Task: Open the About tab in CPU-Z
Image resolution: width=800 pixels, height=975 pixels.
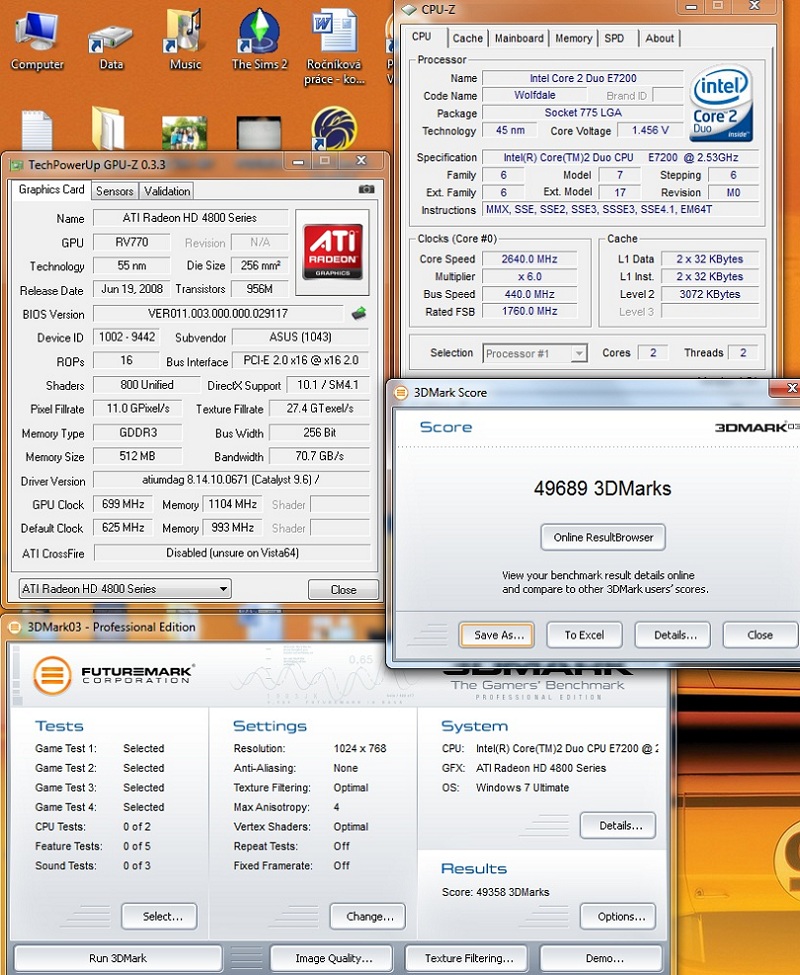Action: pos(660,39)
